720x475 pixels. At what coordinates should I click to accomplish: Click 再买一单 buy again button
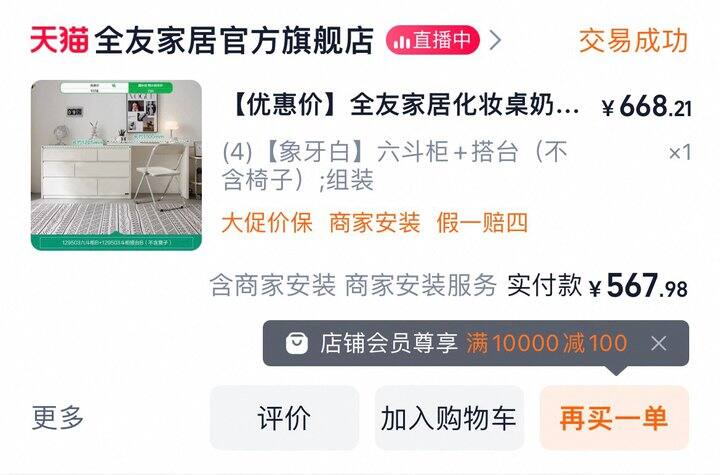[x=614, y=418]
